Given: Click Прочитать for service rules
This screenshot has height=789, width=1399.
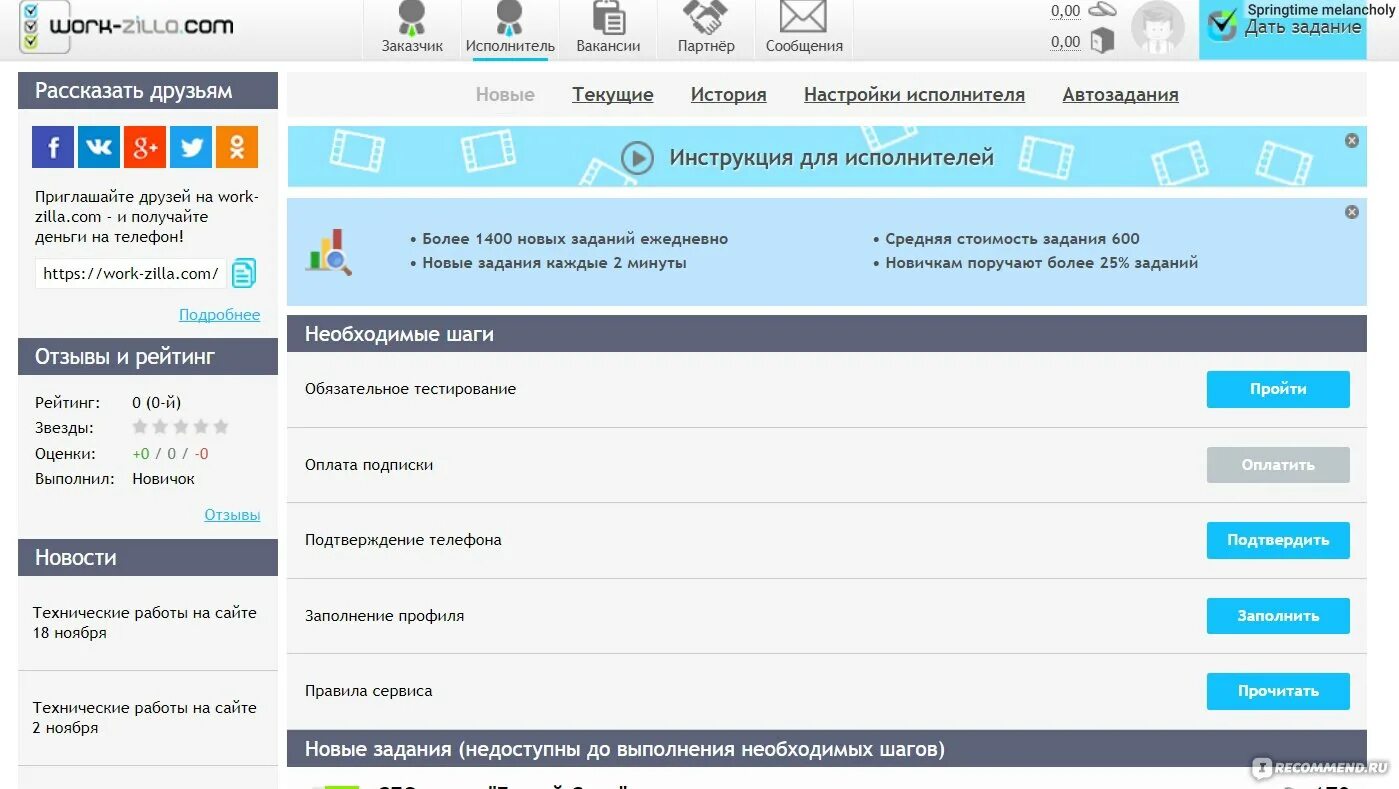Looking at the screenshot, I should tap(1278, 691).
